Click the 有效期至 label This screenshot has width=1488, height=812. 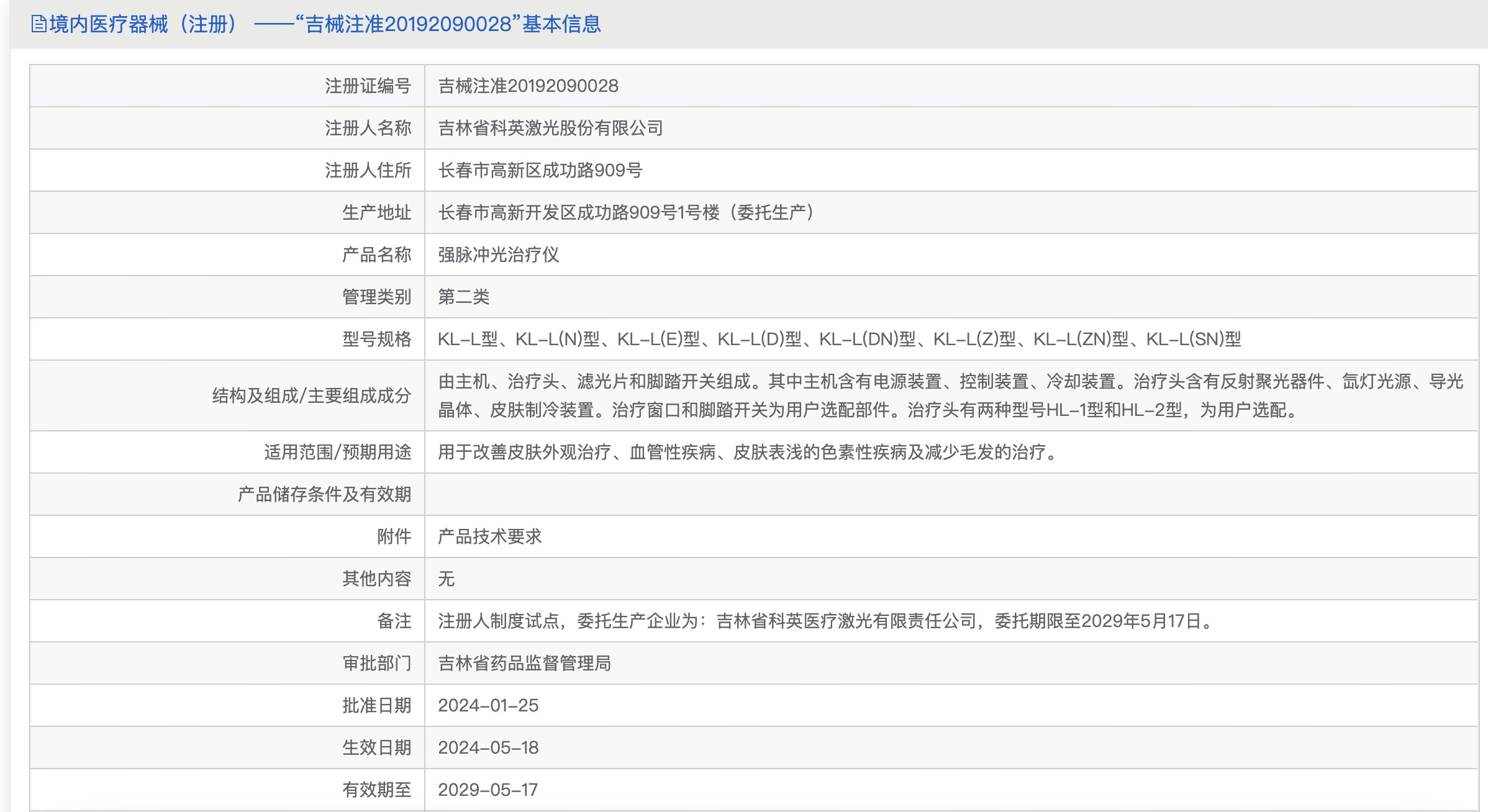point(376,790)
